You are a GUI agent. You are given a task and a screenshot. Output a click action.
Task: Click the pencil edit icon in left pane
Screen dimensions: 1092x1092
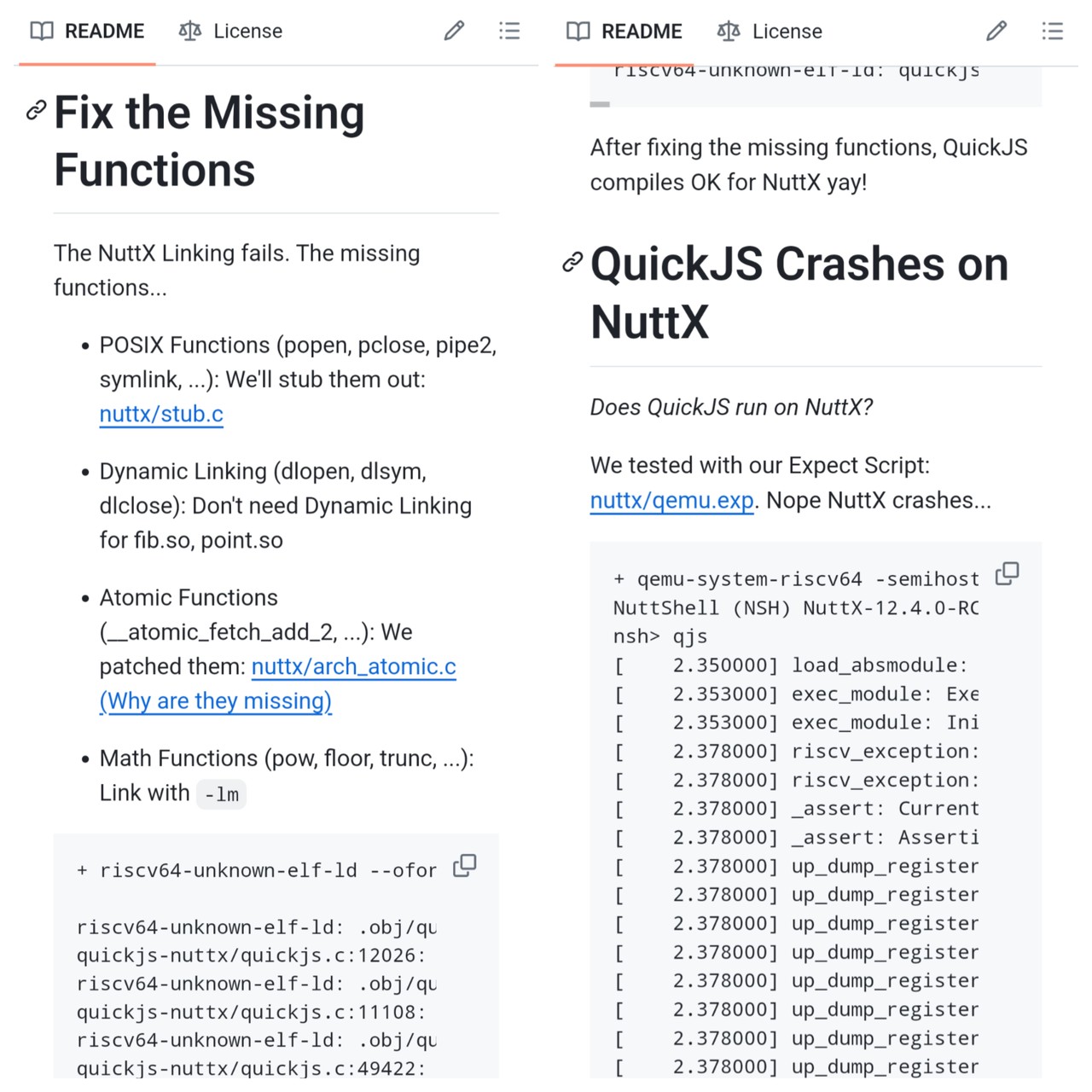[x=454, y=32]
